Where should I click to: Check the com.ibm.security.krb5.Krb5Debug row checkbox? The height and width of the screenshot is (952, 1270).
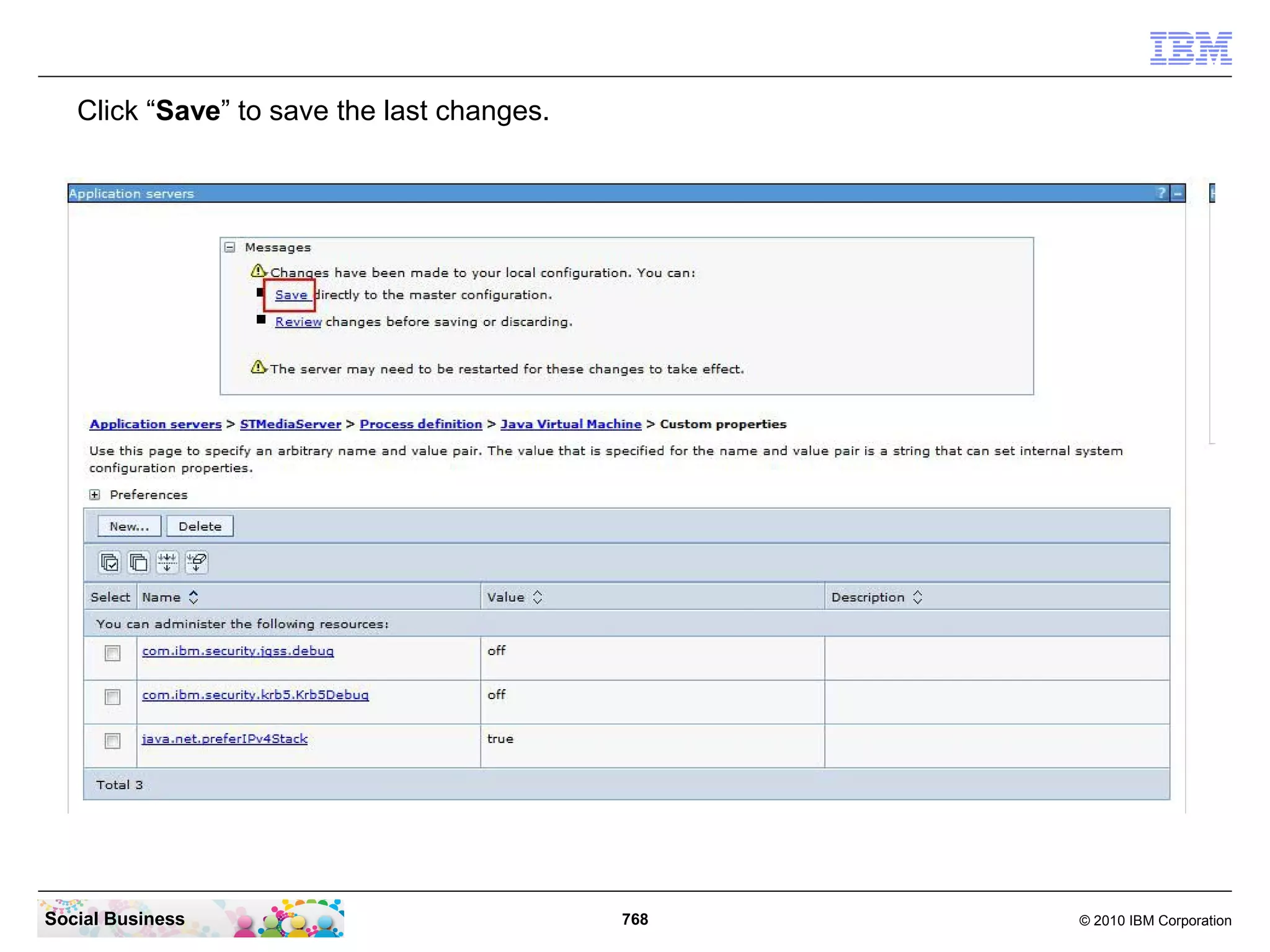coord(112,697)
